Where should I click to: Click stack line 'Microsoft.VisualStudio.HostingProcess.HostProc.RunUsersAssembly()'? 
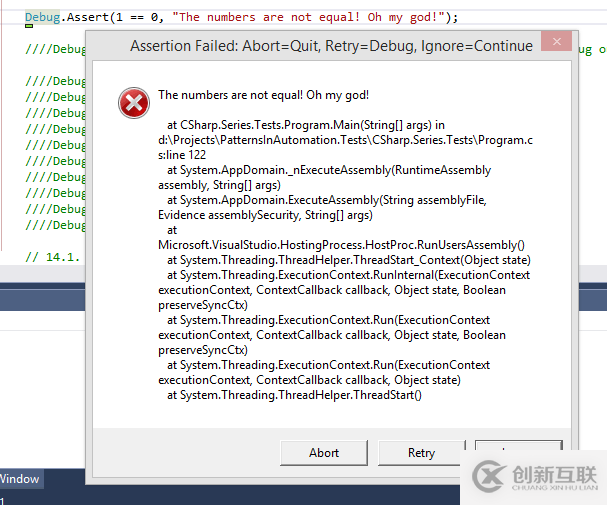(341, 245)
